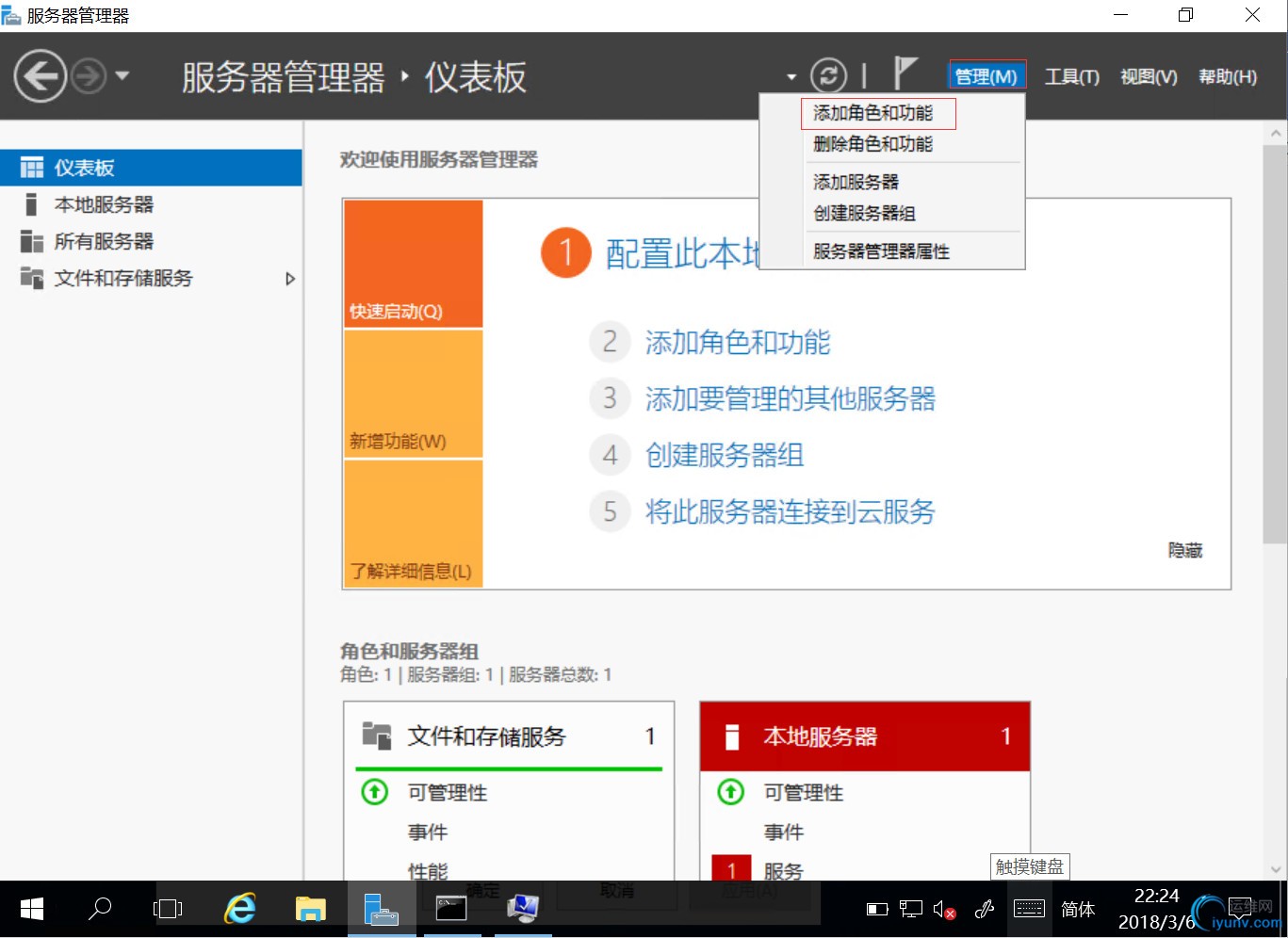Open File Explorer from the taskbar
The image size is (1288, 938).
(310, 909)
